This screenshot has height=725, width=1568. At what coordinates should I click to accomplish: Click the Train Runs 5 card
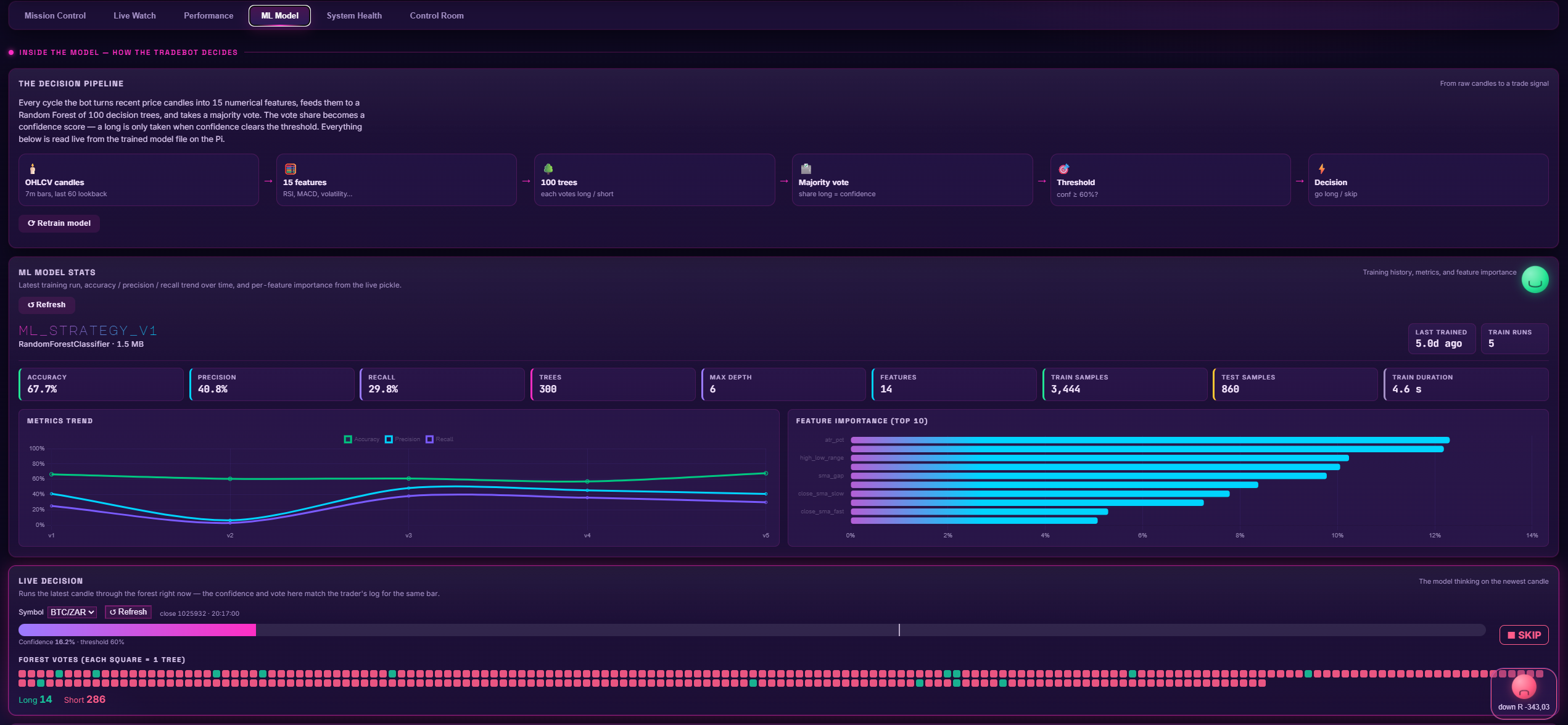click(1514, 338)
